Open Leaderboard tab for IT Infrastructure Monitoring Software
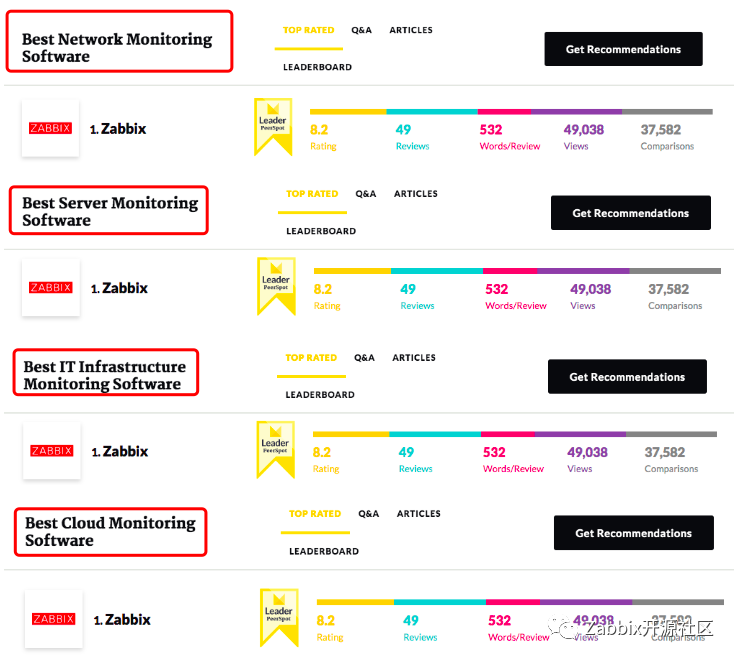Viewport: 737px width, 661px height. point(320,395)
